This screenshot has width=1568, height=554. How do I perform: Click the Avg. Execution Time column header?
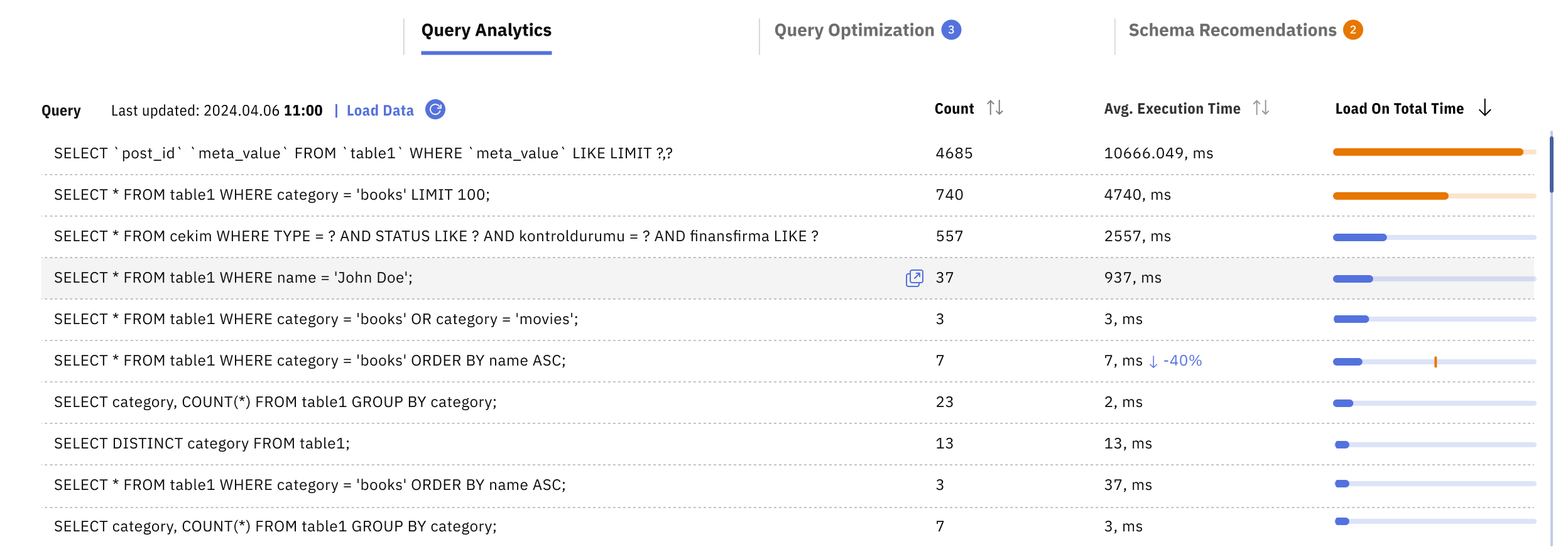click(x=1172, y=109)
